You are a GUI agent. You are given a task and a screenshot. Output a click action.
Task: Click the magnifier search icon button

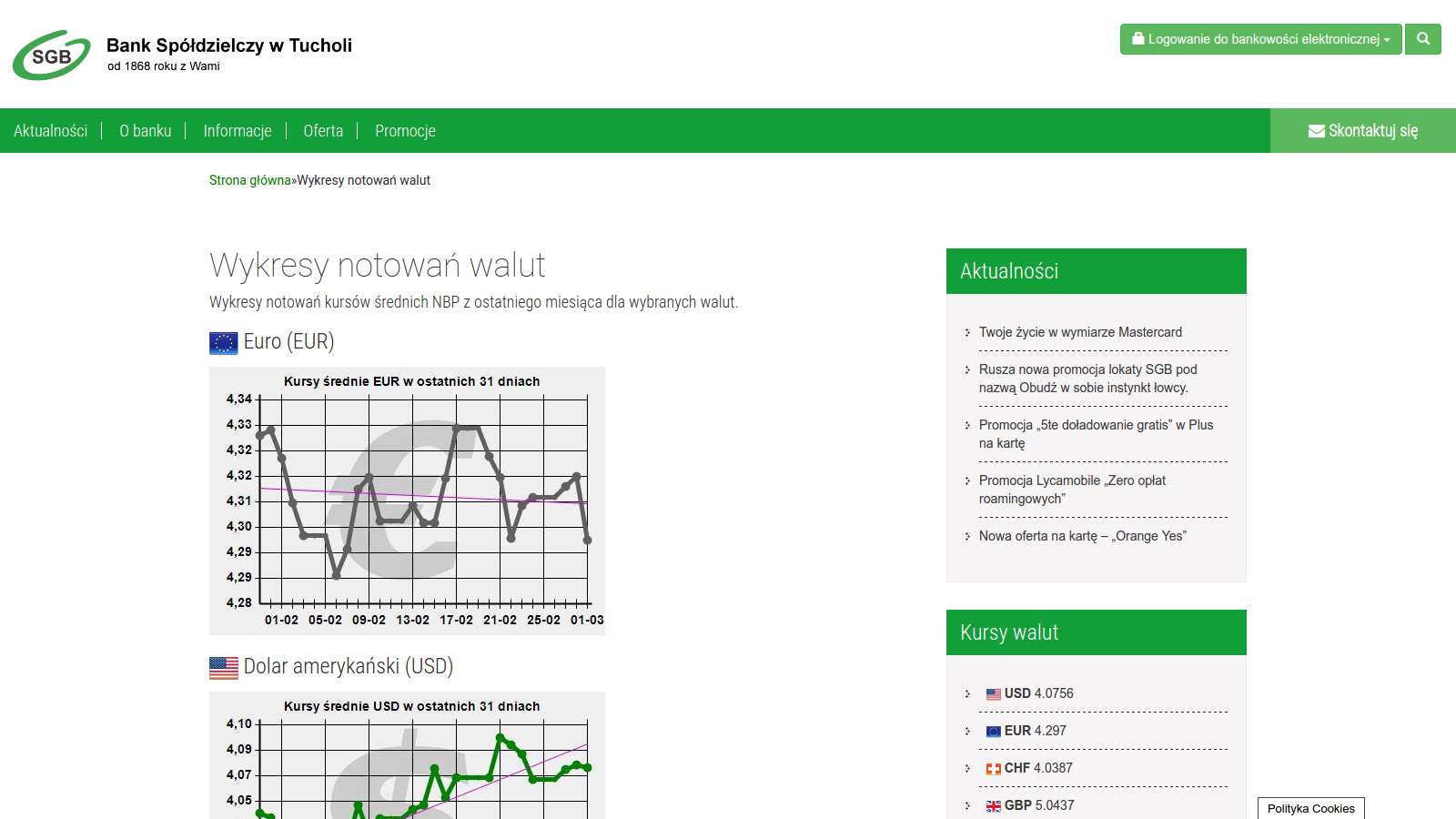[x=1422, y=39]
